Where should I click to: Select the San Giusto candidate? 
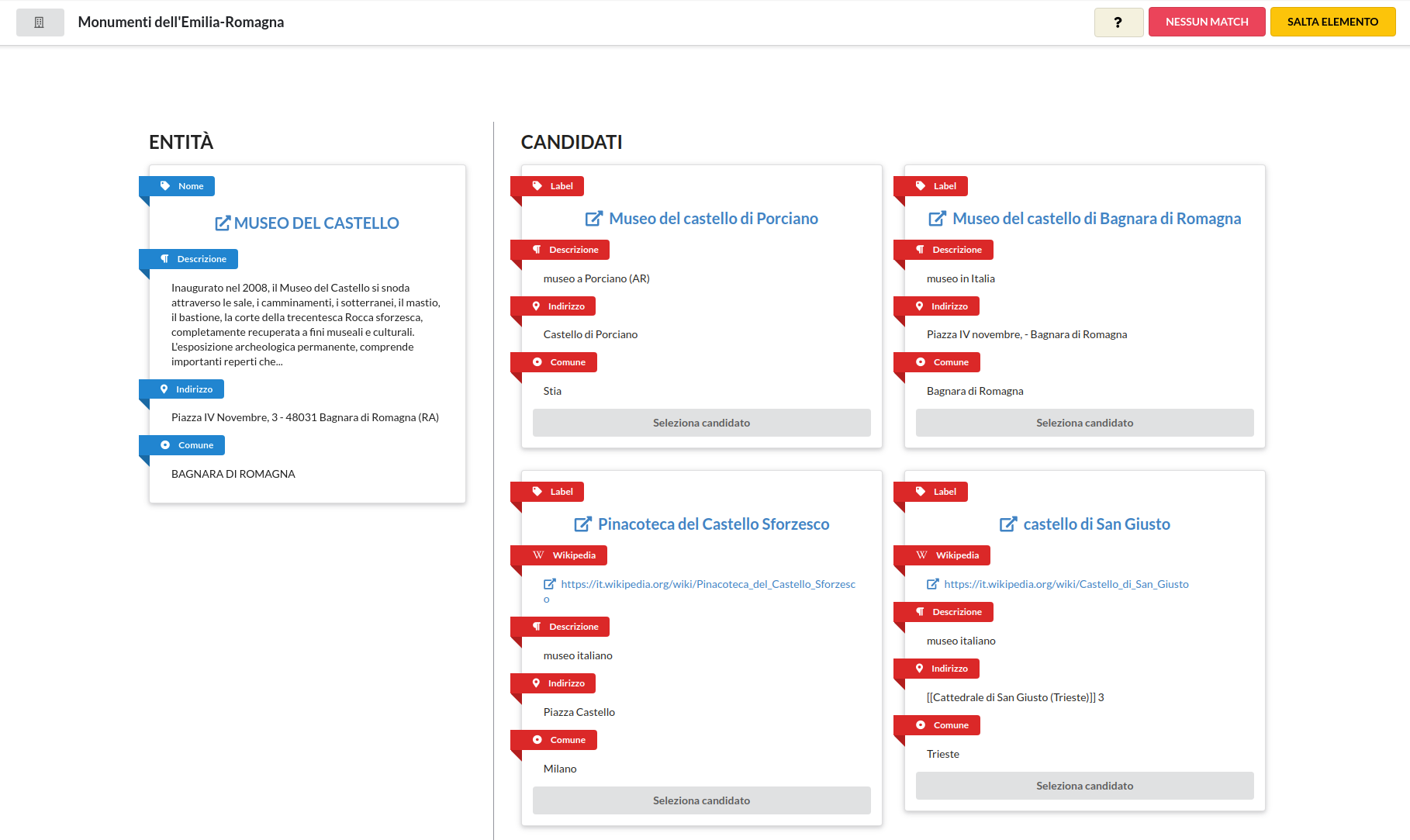tap(1084, 786)
